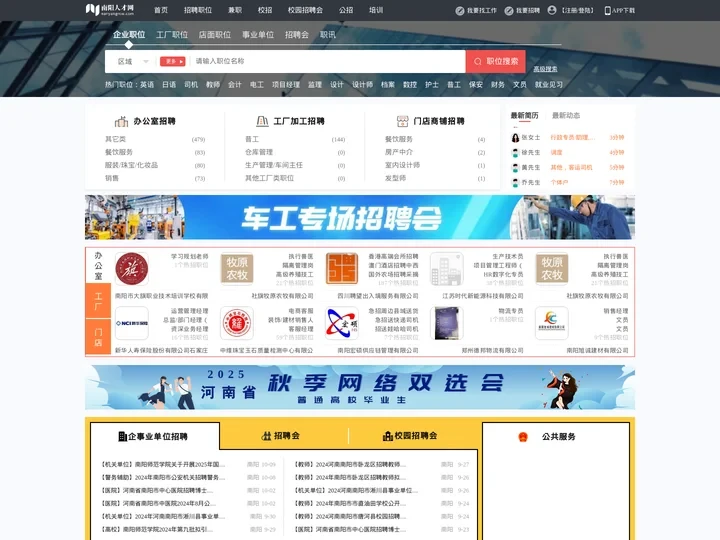The image size is (720, 540).
Task: Select the orange 工厂 side tab
Action: point(98,301)
